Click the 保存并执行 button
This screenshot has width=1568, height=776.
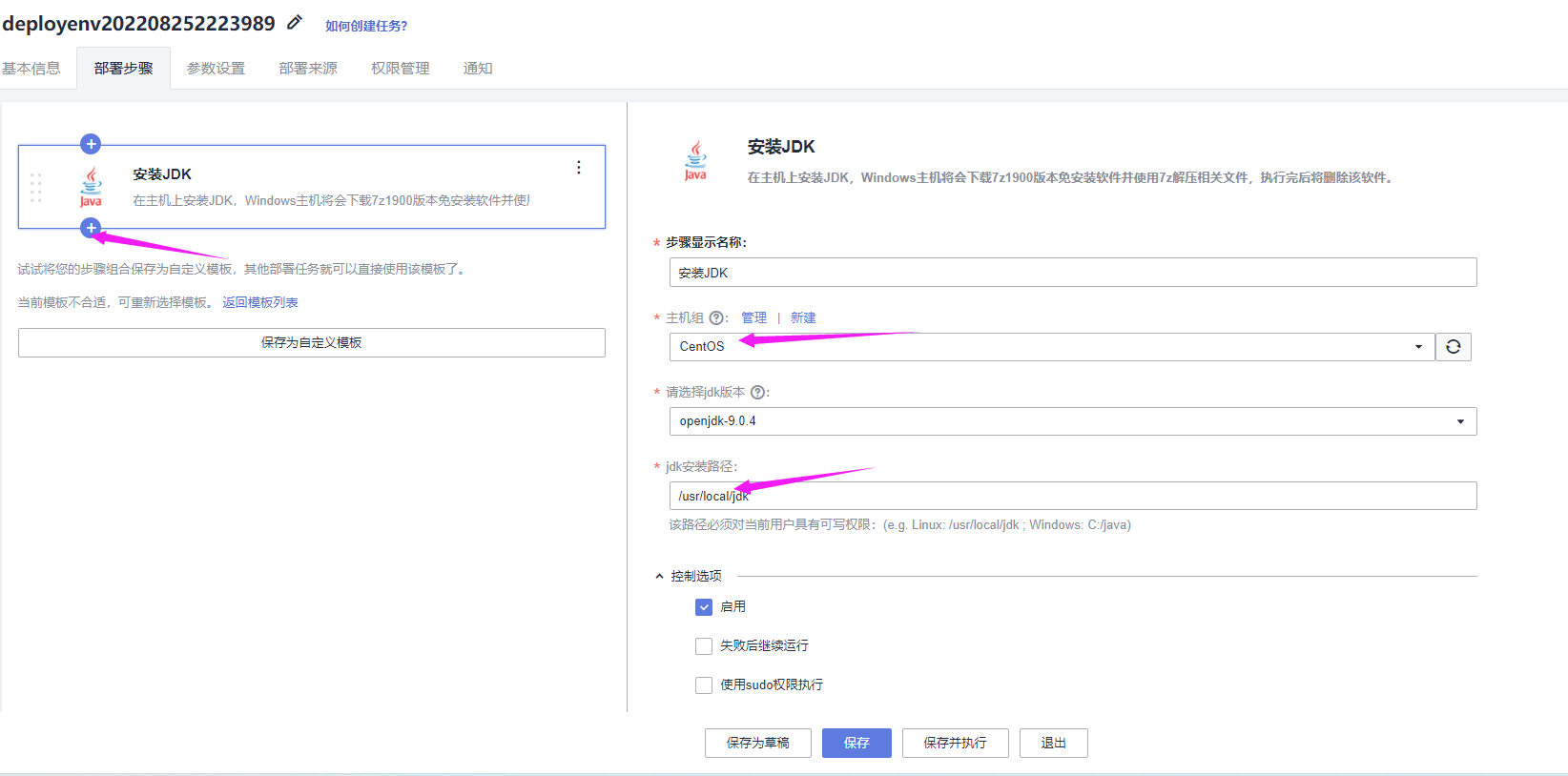coord(956,744)
